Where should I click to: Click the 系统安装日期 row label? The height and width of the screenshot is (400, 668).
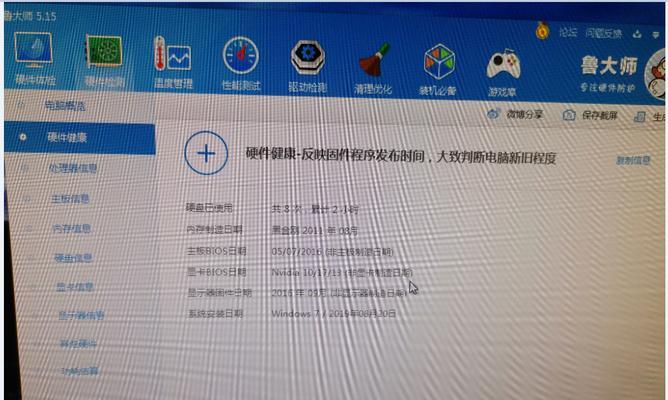point(216,314)
